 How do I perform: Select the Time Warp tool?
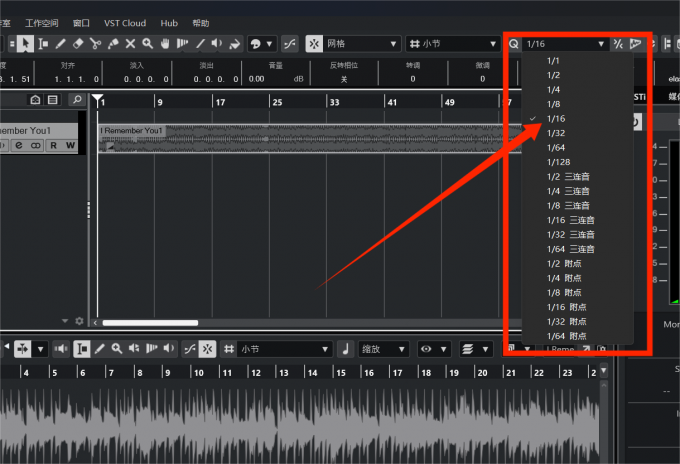click(x=183, y=44)
